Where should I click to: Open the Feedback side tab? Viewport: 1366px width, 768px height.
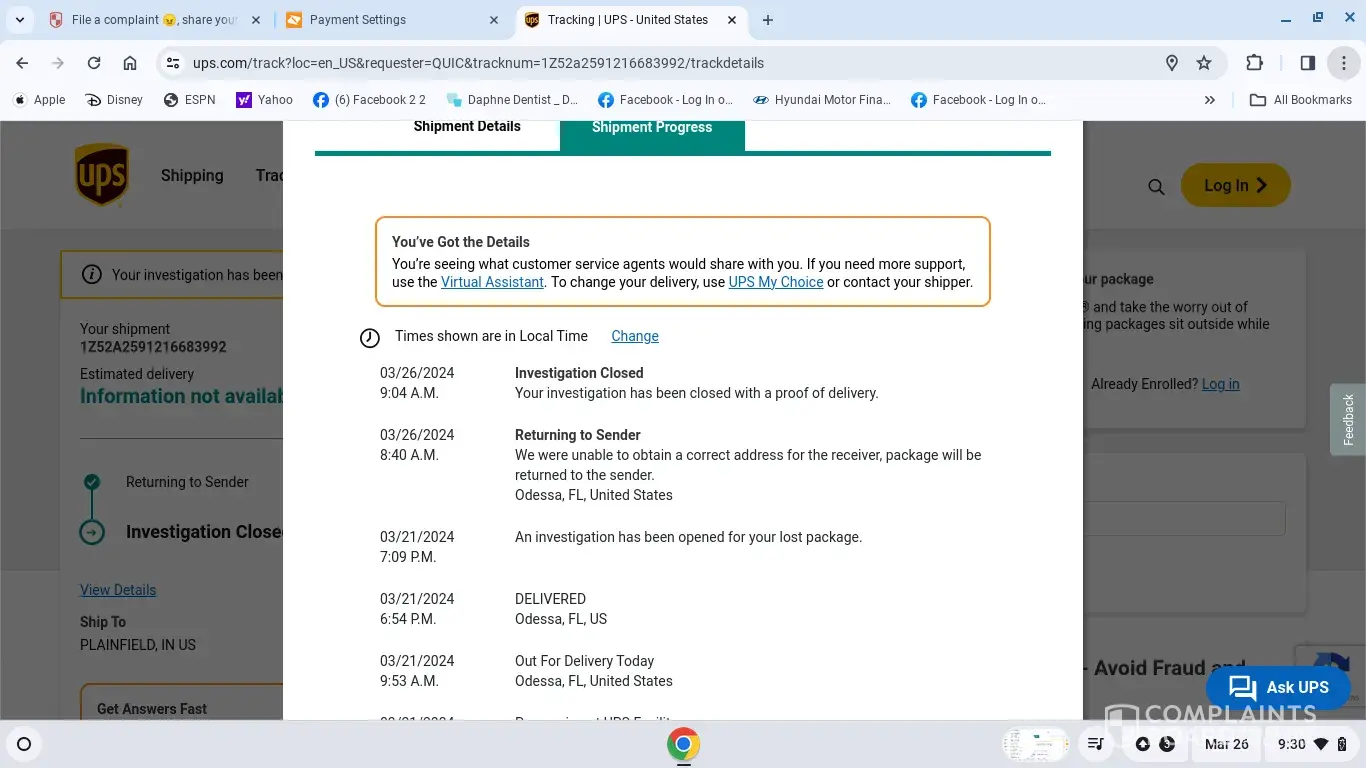pos(1348,420)
